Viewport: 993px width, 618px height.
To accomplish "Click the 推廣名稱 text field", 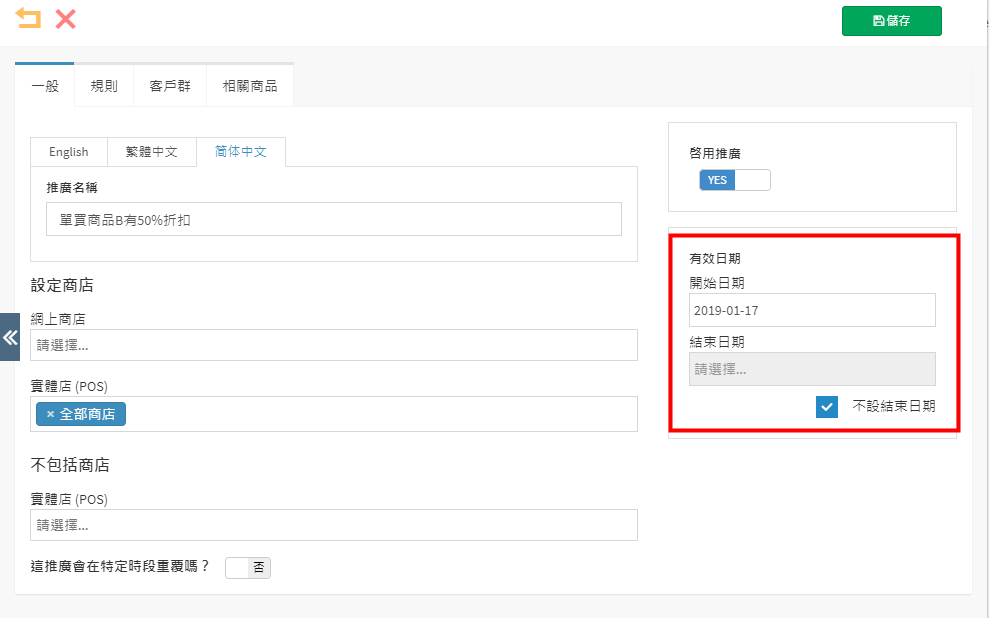I will 334,219.
